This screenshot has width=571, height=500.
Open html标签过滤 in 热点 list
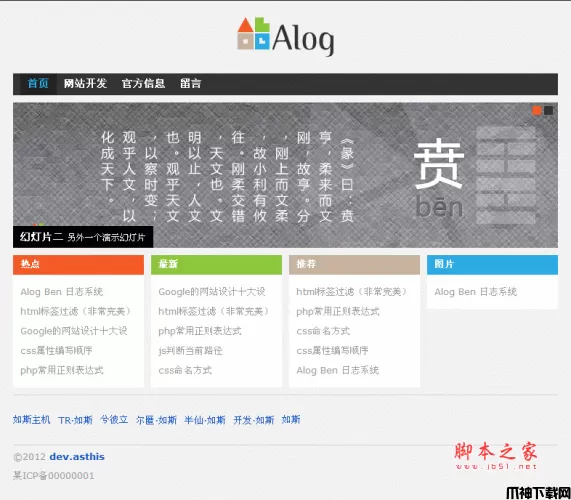75,311
